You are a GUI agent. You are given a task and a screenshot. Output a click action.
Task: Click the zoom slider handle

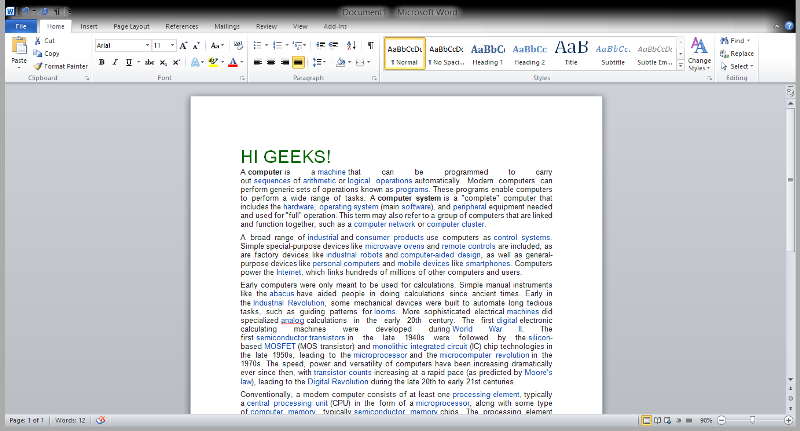pos(752,420)
